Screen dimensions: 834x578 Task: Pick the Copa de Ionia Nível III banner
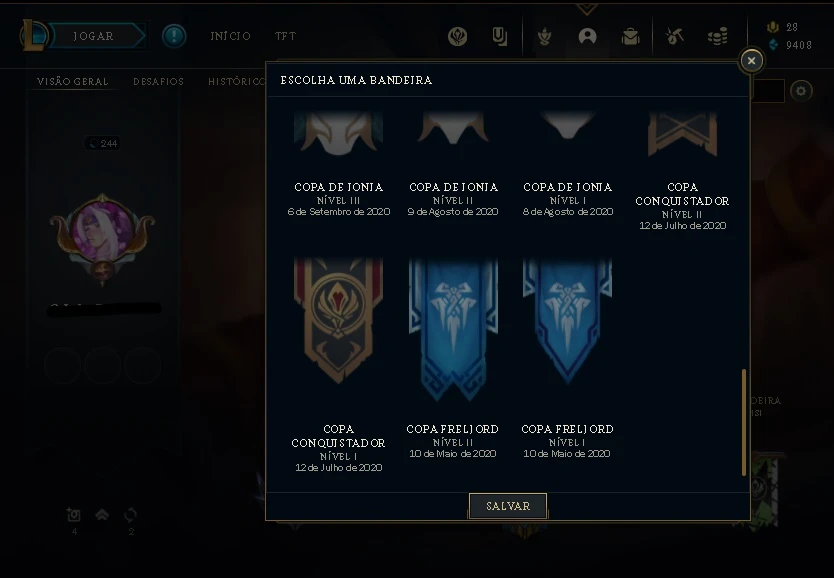[x=338, y=164]
